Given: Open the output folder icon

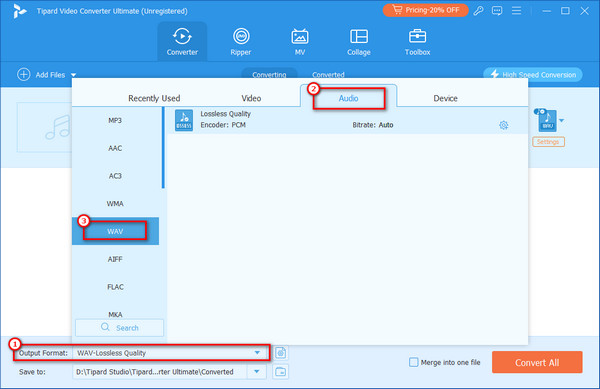Looking at the screenshot, I should pos(280,371).
